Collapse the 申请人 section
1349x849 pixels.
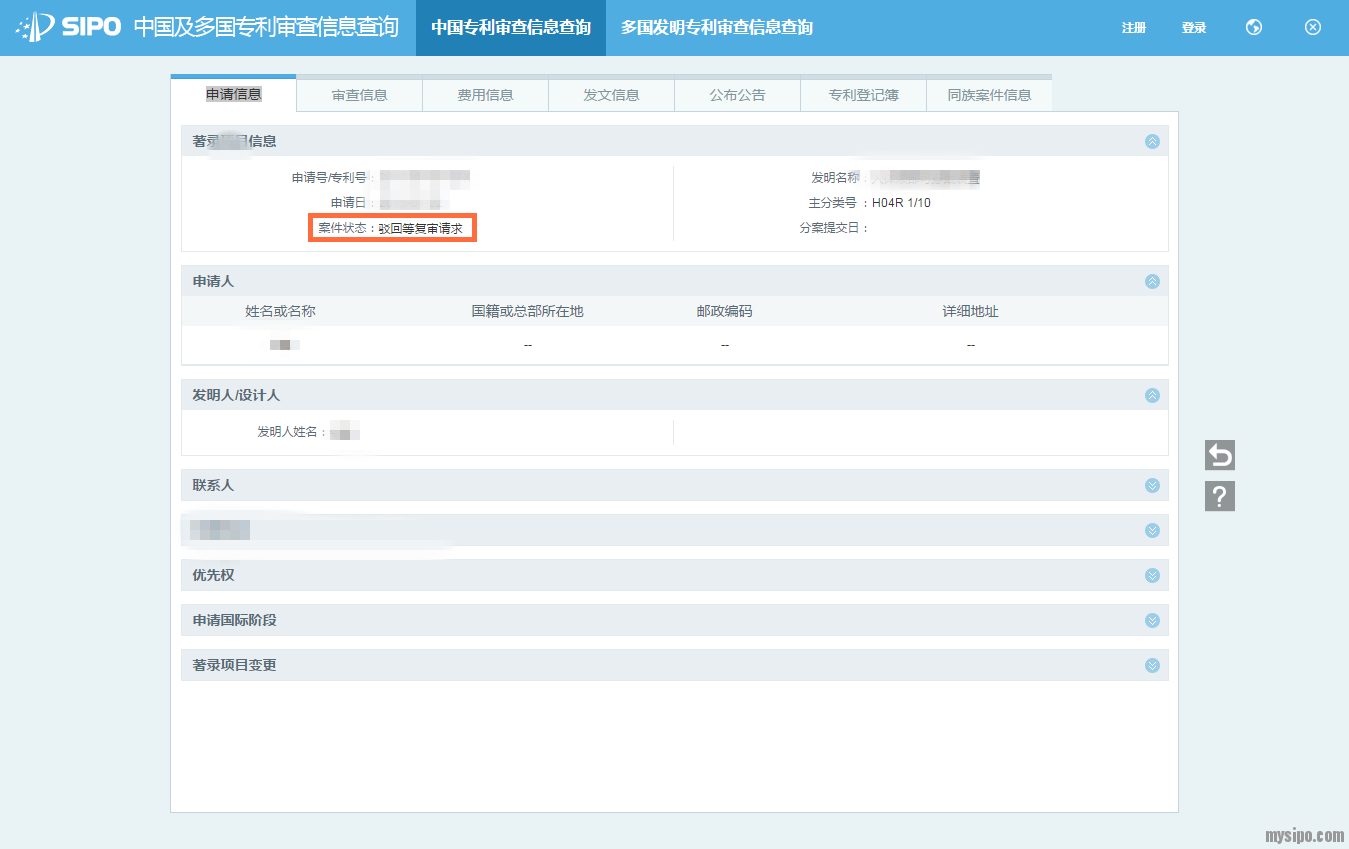pos(1152,282)
